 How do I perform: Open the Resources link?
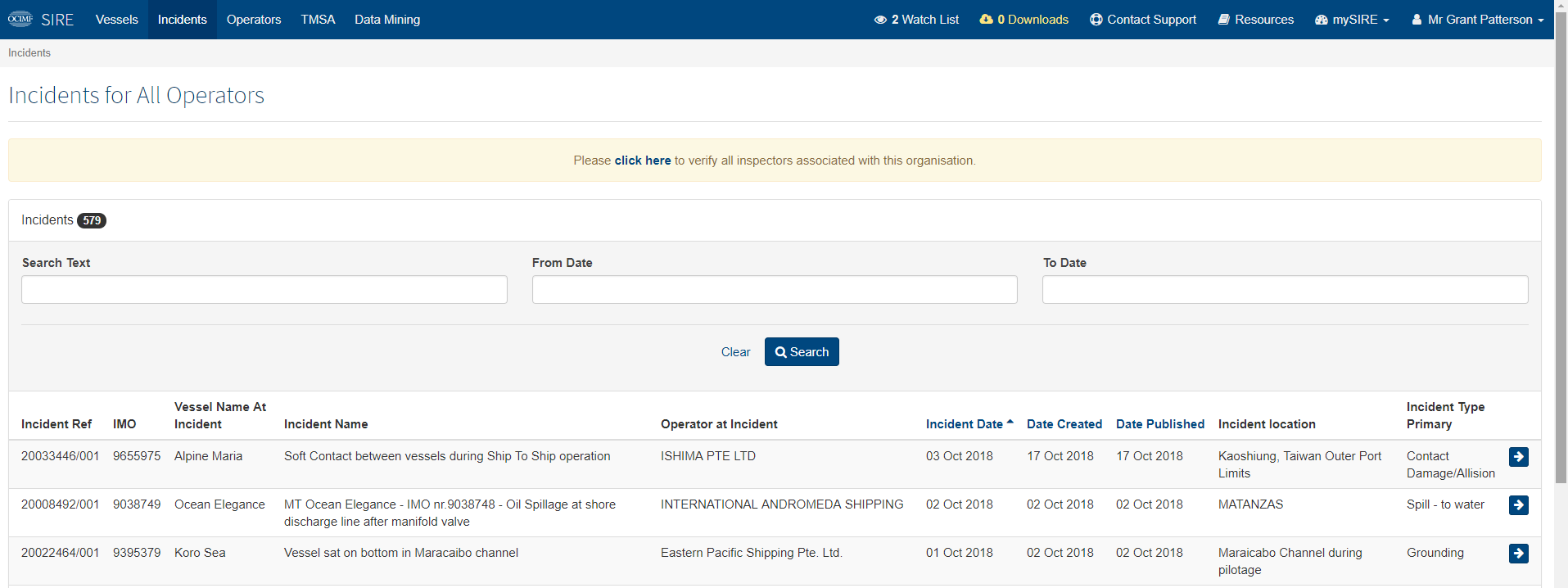[x=1256, y=20]
